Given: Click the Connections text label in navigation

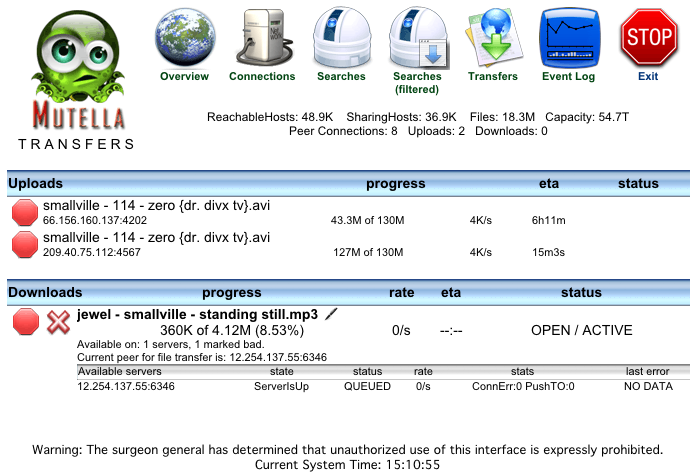Looking at the screenshot, I should tap(262, 77).
